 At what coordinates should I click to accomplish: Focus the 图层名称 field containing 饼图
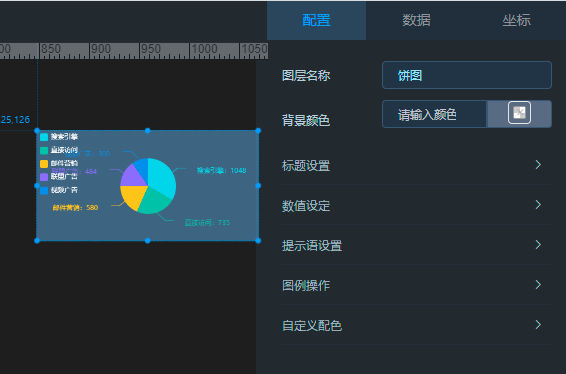tap(467, 75)
